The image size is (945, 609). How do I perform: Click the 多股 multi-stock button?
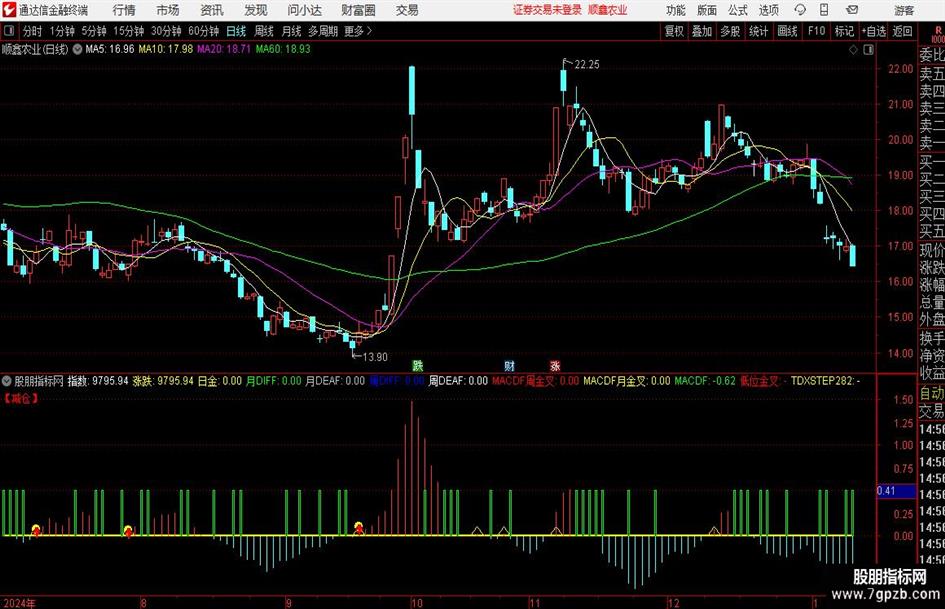tap(730, 31)
